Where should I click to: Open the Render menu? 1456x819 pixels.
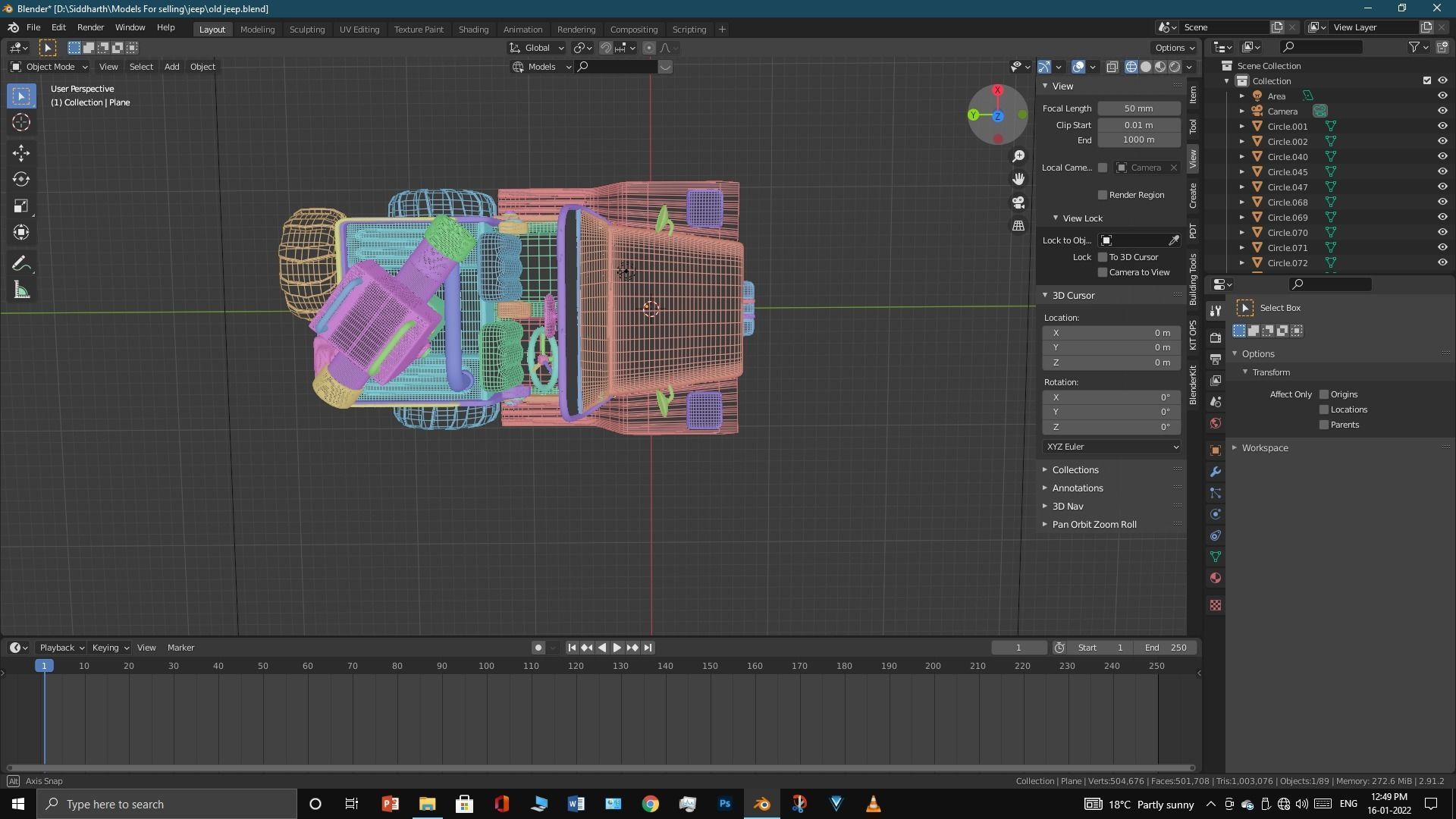pos(90,27)
